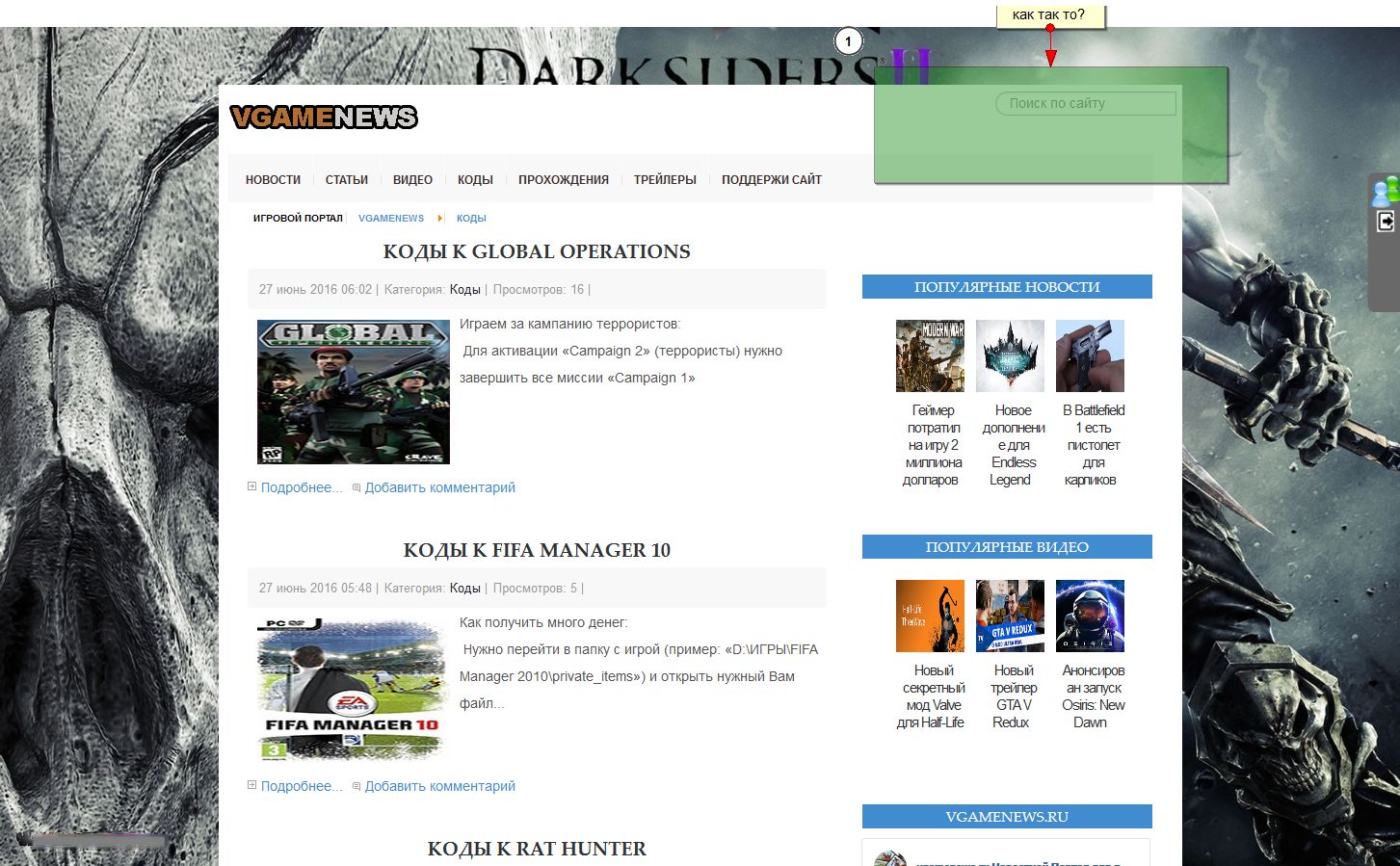The image size is (1400, 866).
Task: Navigate to ПРОХОЖДЕНИЯ
Action: (564, 179)
